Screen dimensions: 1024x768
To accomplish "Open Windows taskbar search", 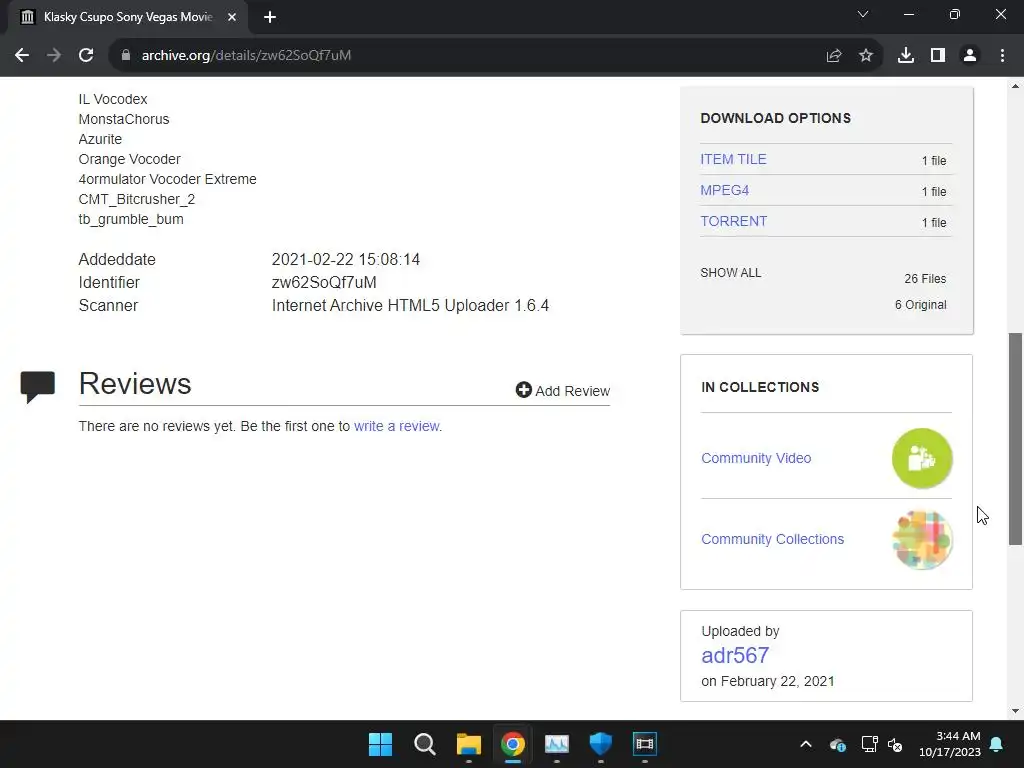I will click(x=424, y=744).
